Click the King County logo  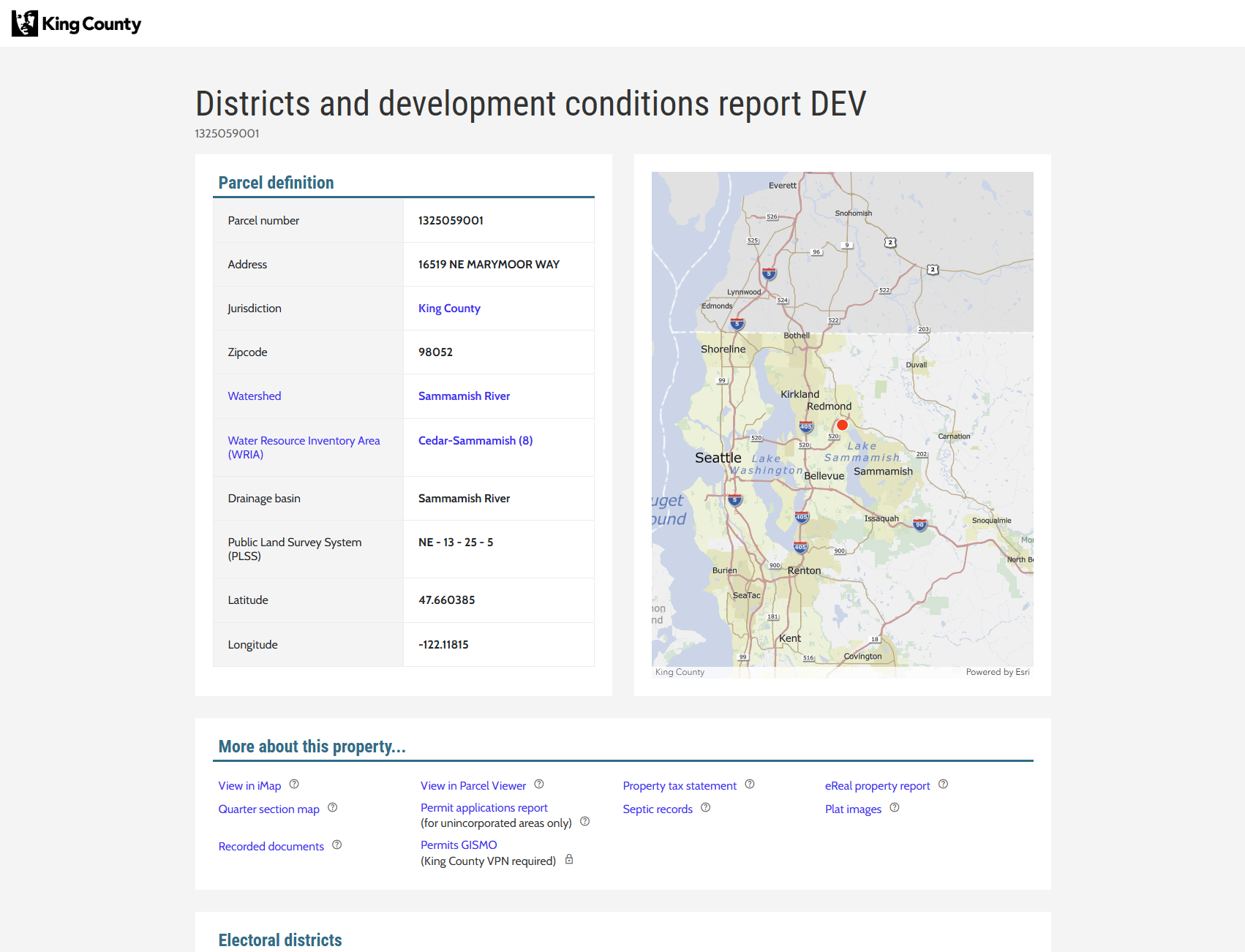(75, 23)
